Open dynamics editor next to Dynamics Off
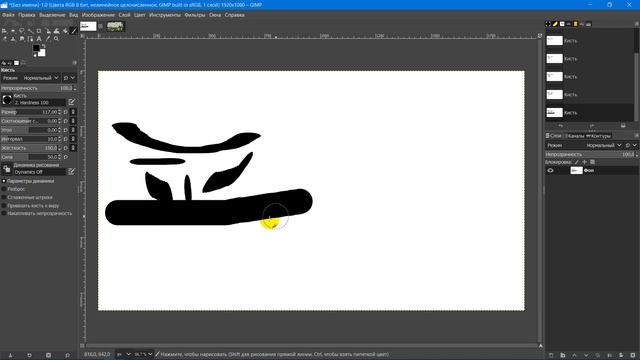 72,171
